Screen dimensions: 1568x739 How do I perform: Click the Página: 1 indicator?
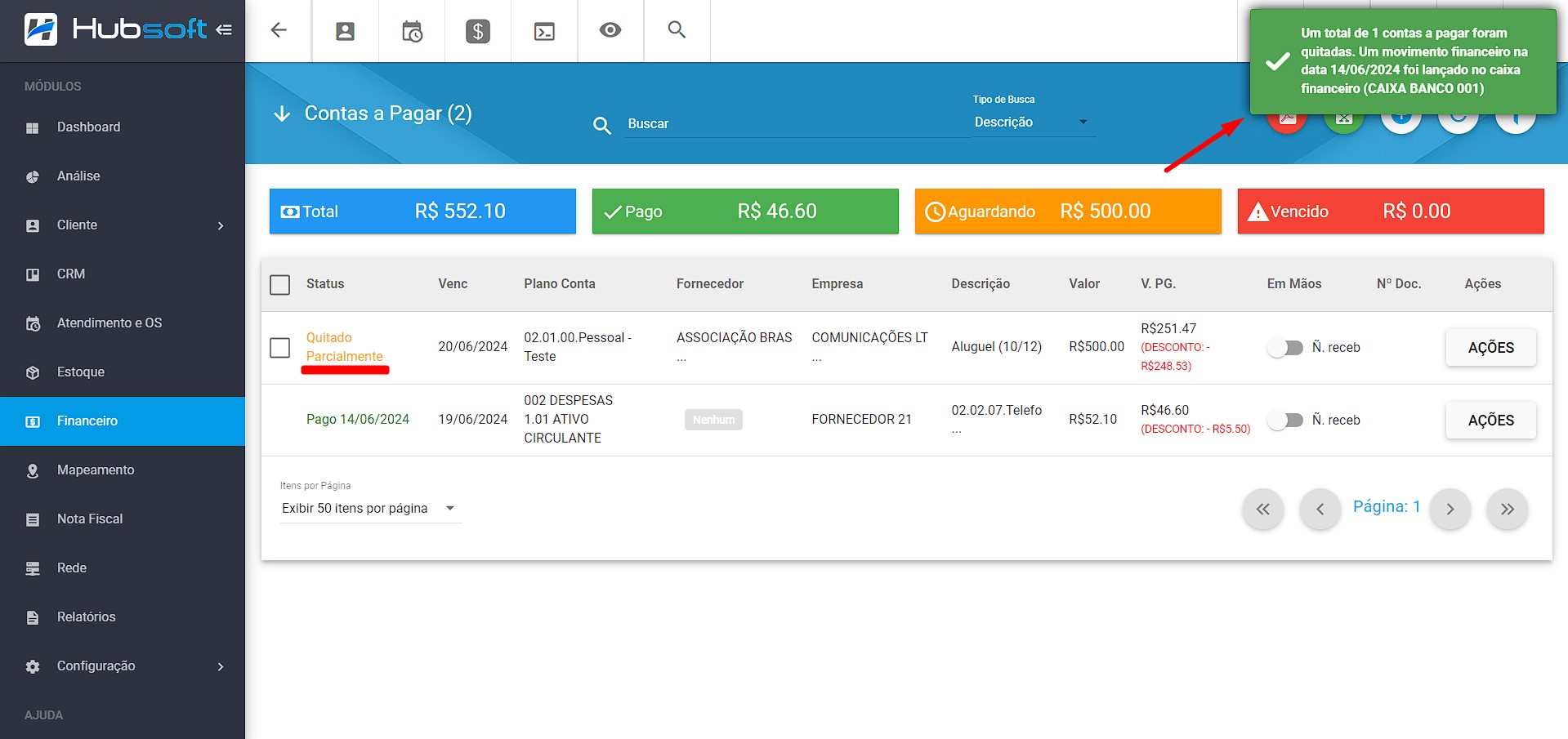pos(1387,507)
